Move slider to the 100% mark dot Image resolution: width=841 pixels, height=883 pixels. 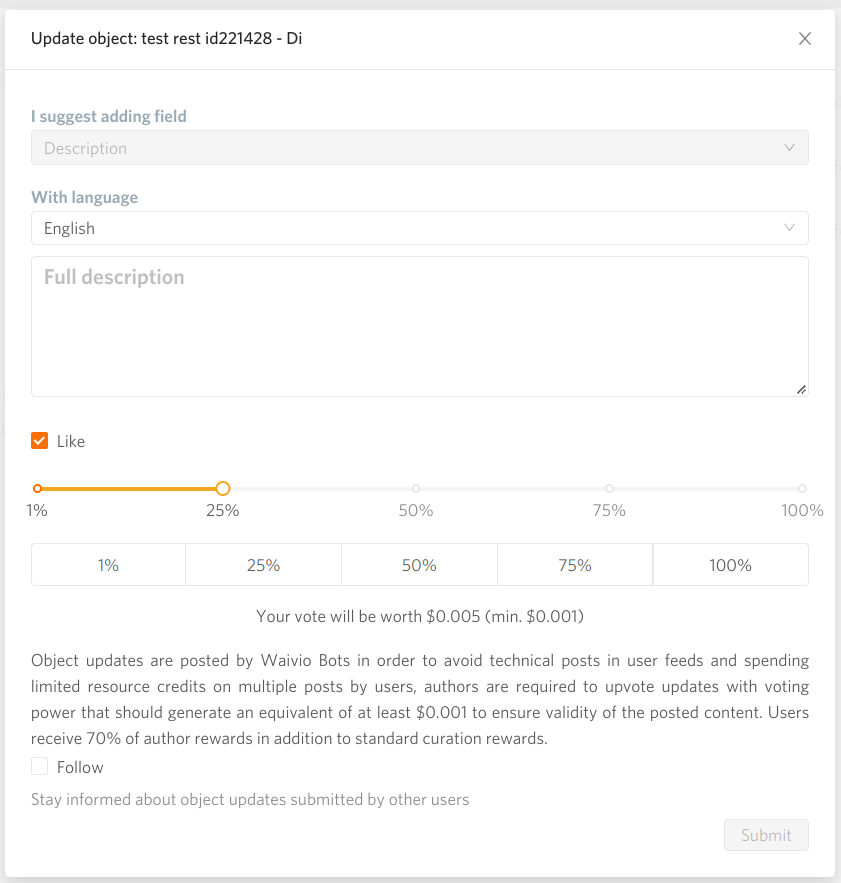click(x=802, y=489)
